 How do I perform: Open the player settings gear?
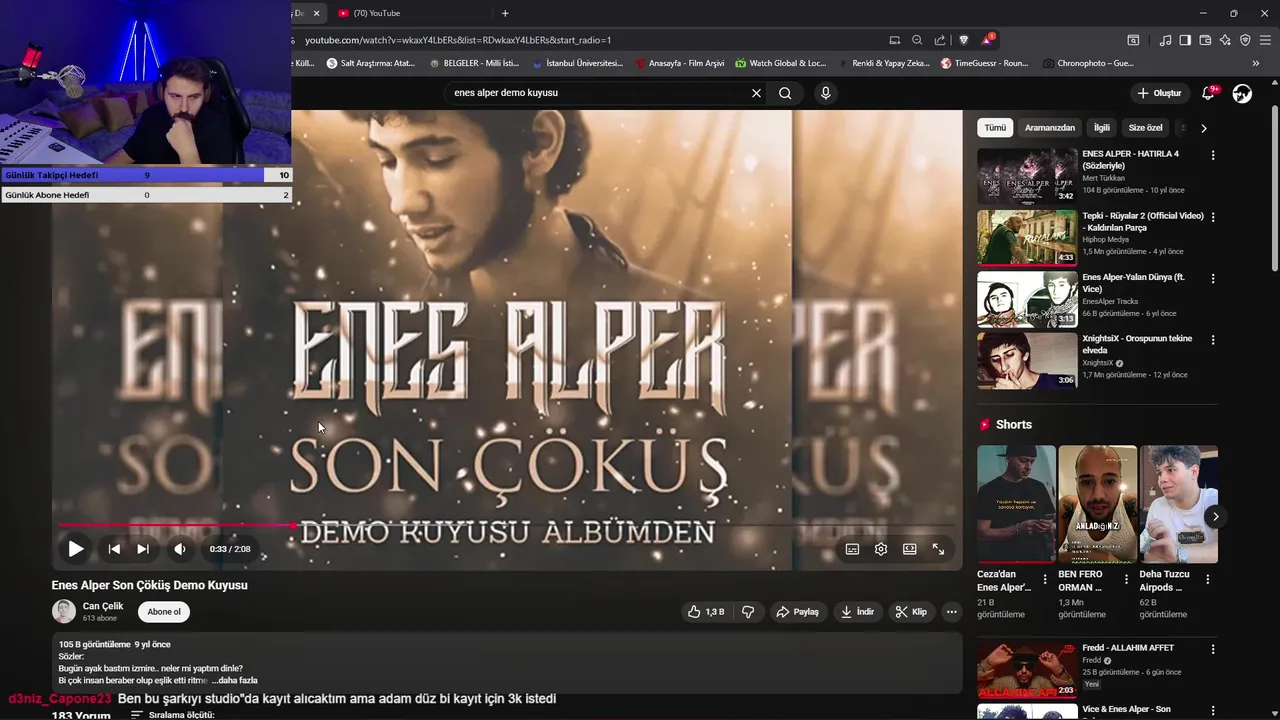click(x=881, y=549)
